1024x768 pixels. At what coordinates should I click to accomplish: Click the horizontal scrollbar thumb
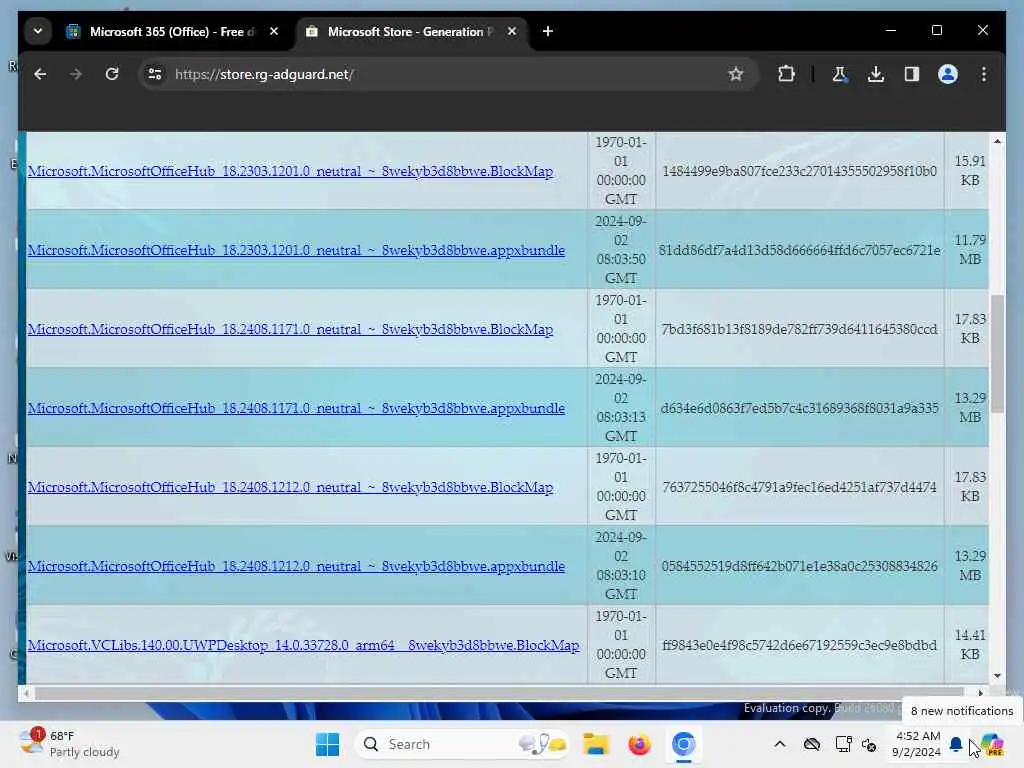(499, 693)
